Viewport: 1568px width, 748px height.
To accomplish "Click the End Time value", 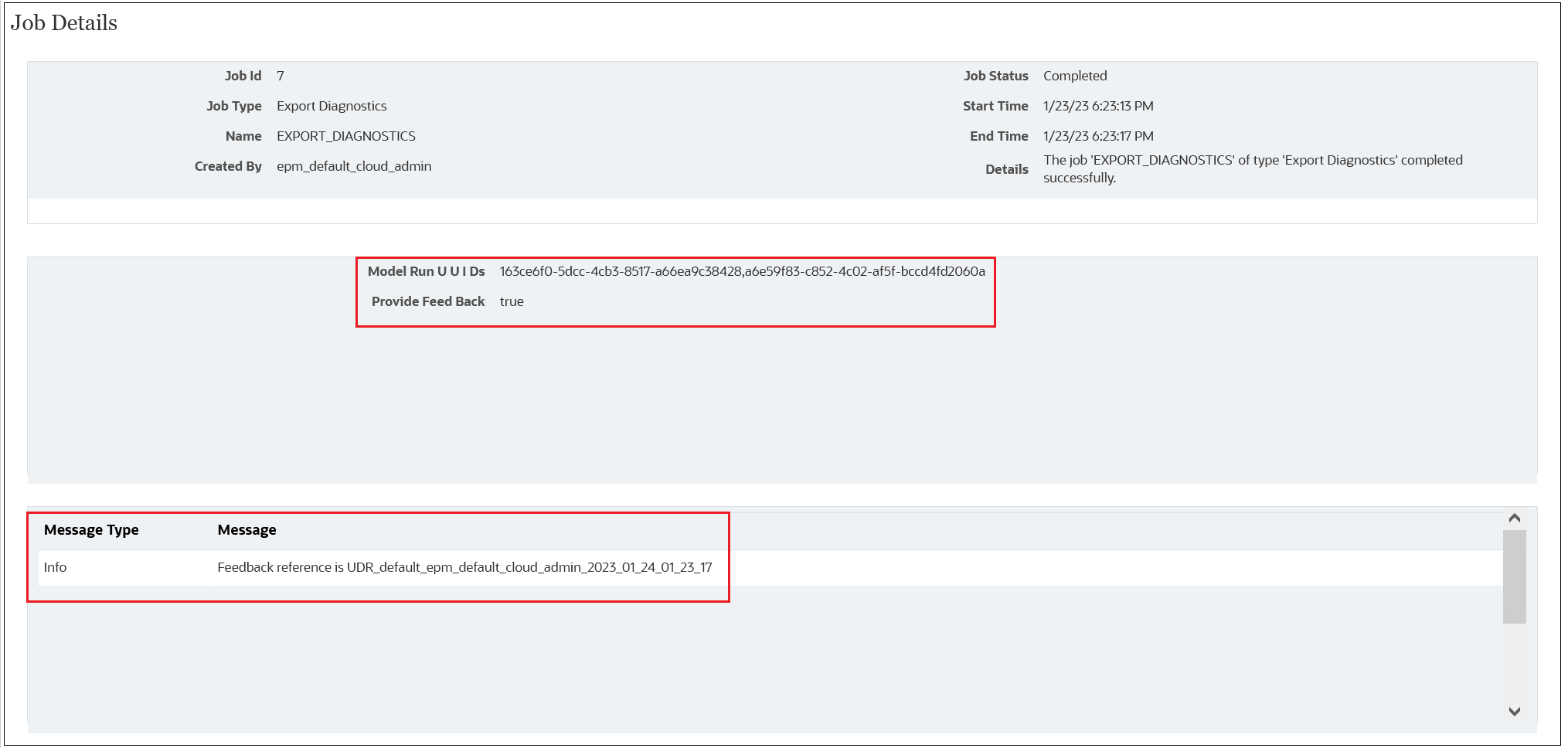I will pyautogui.click(x=1098, y=135).
